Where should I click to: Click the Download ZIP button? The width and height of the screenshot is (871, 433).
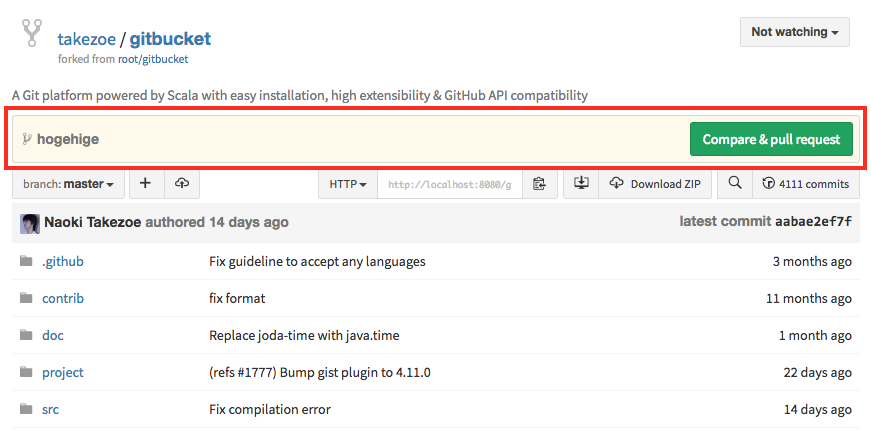[655, 184]
